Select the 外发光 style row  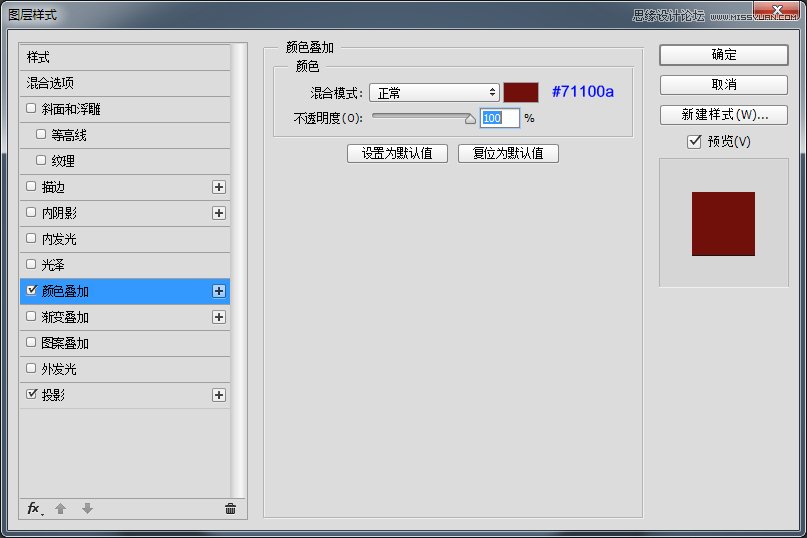125,369
